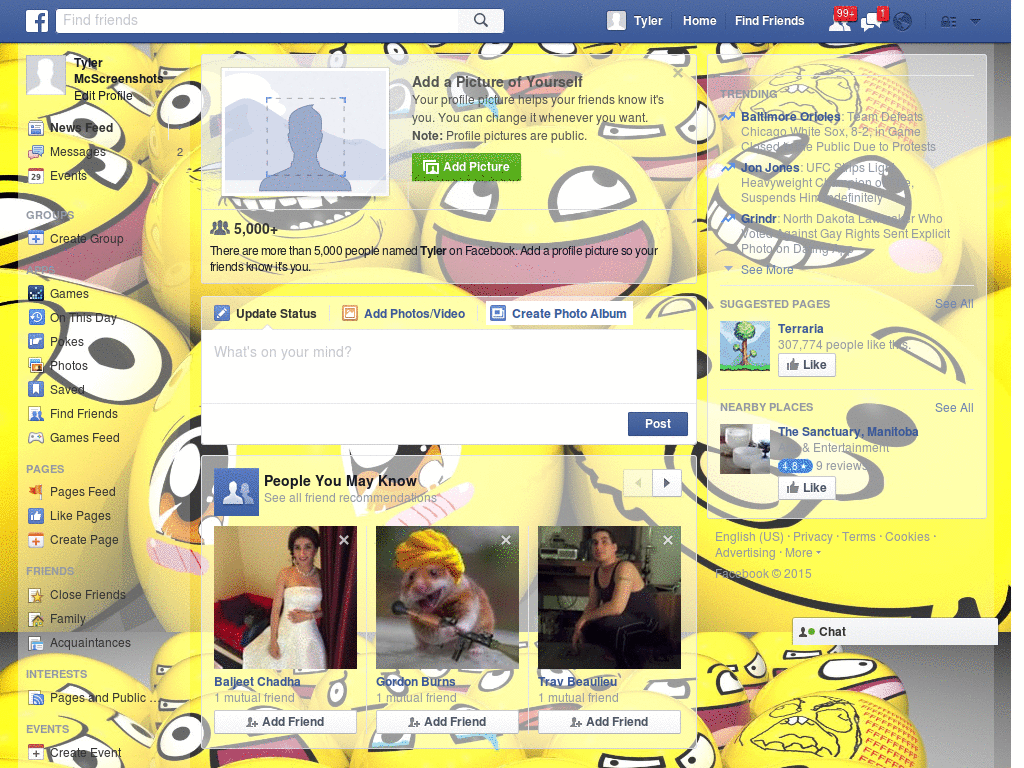Open Jon Jones trending topic

point(770,168)
